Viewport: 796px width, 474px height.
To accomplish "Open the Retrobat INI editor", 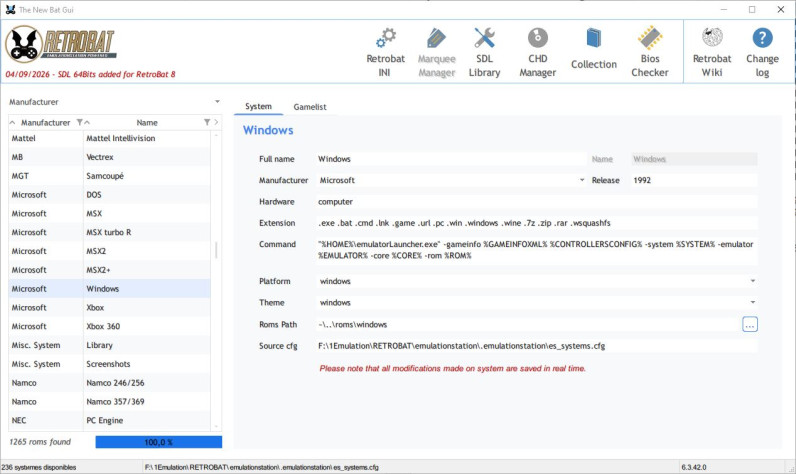I will pos(385,52).
